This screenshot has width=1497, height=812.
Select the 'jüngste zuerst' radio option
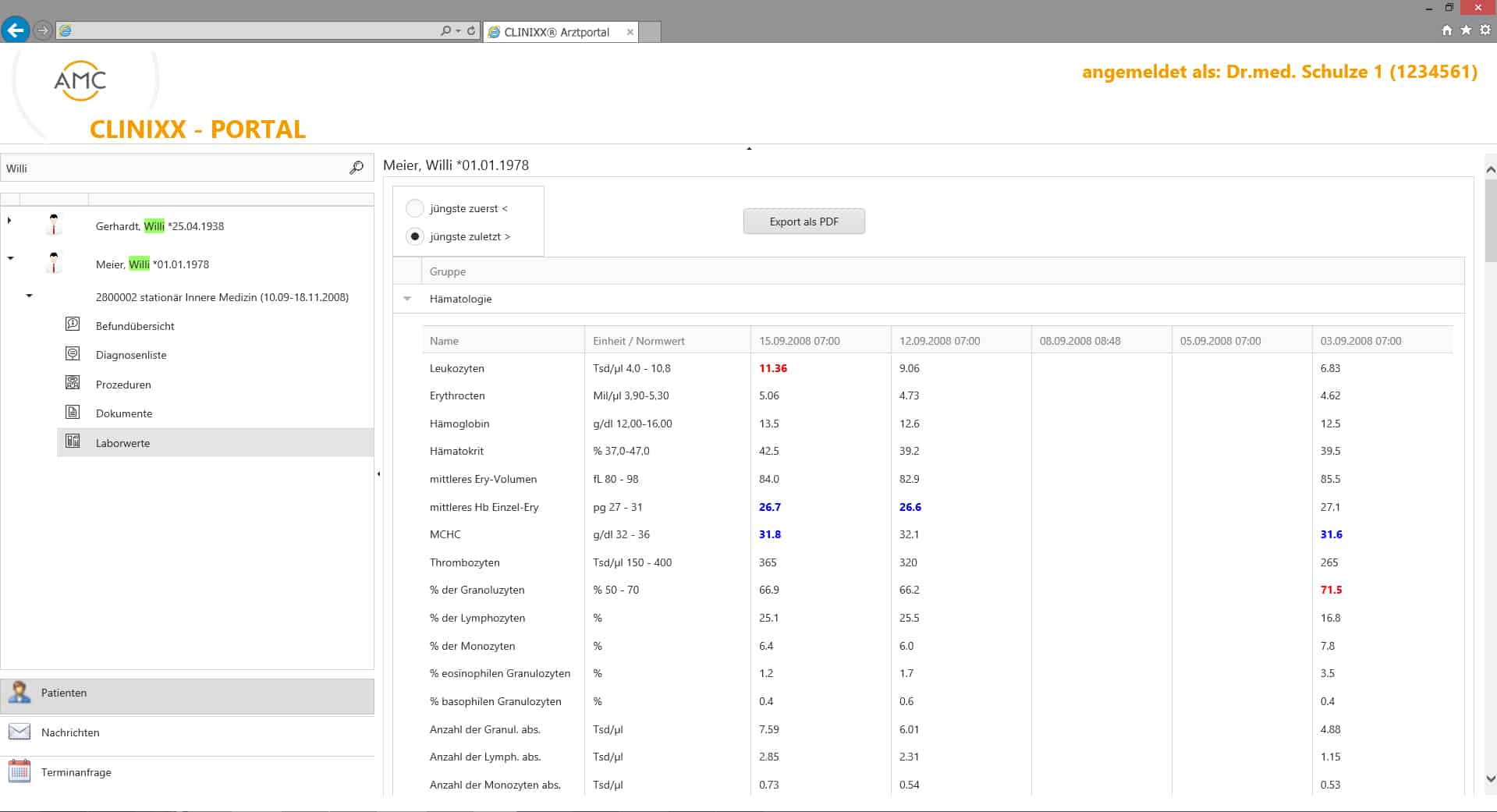[x=415, y=208]
